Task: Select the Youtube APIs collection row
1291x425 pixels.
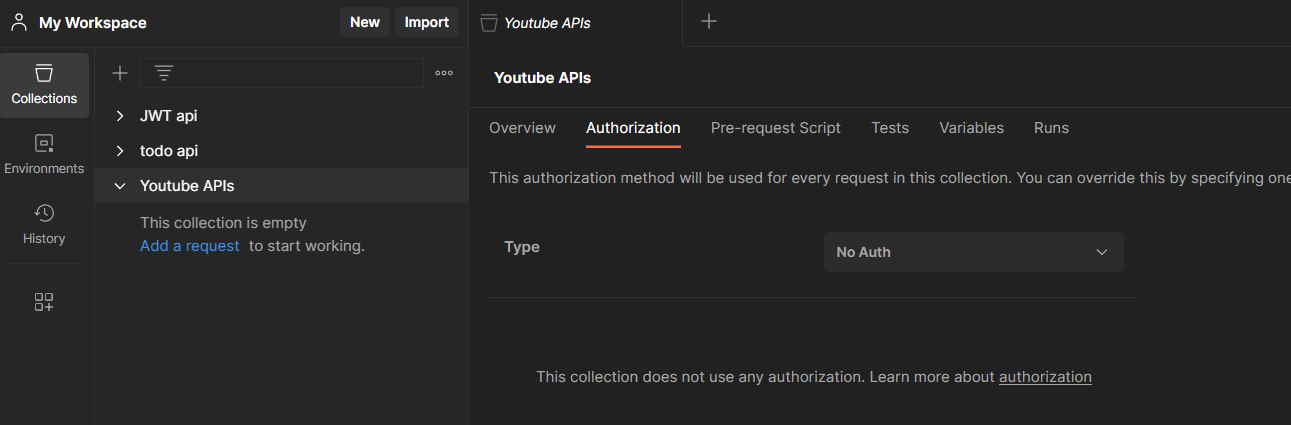Action: [281, 186]
